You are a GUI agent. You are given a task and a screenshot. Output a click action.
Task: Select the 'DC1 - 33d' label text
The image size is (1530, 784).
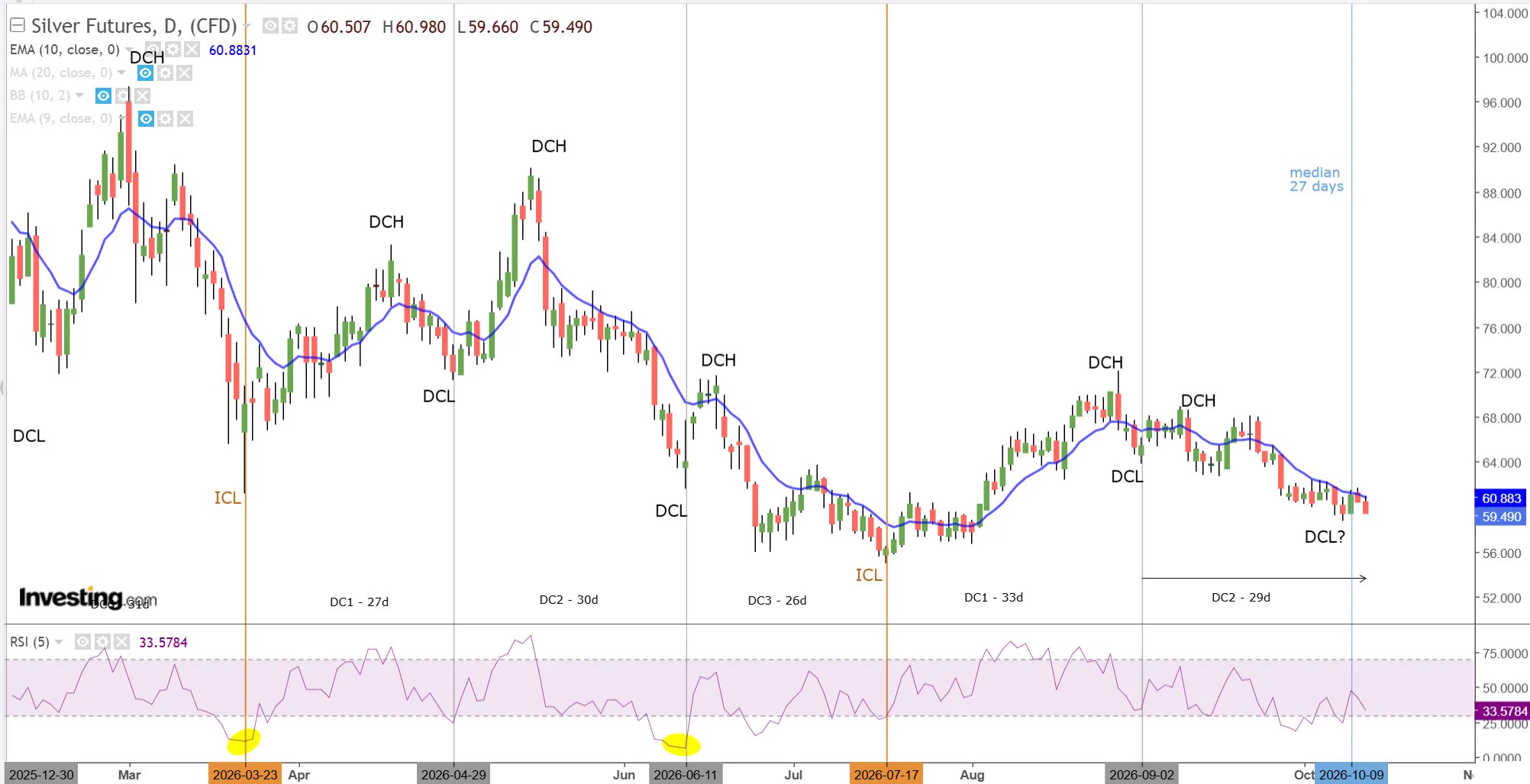993,597
